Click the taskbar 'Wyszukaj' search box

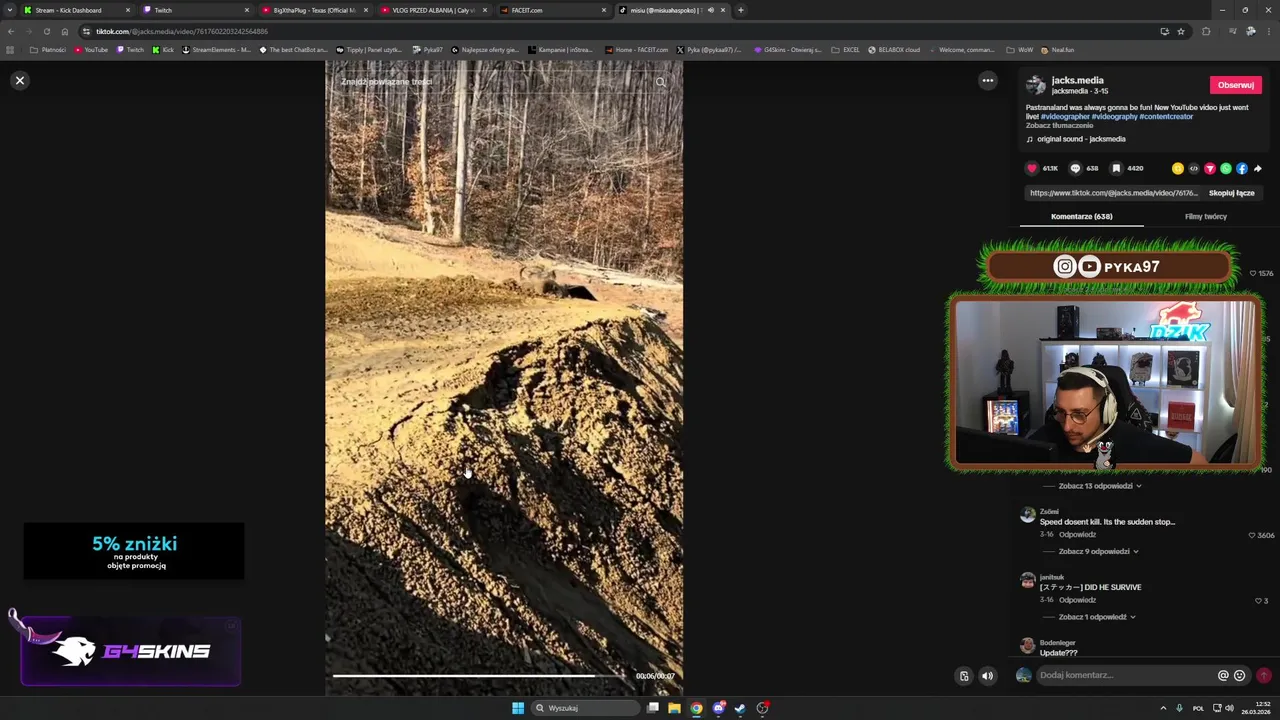587,708
